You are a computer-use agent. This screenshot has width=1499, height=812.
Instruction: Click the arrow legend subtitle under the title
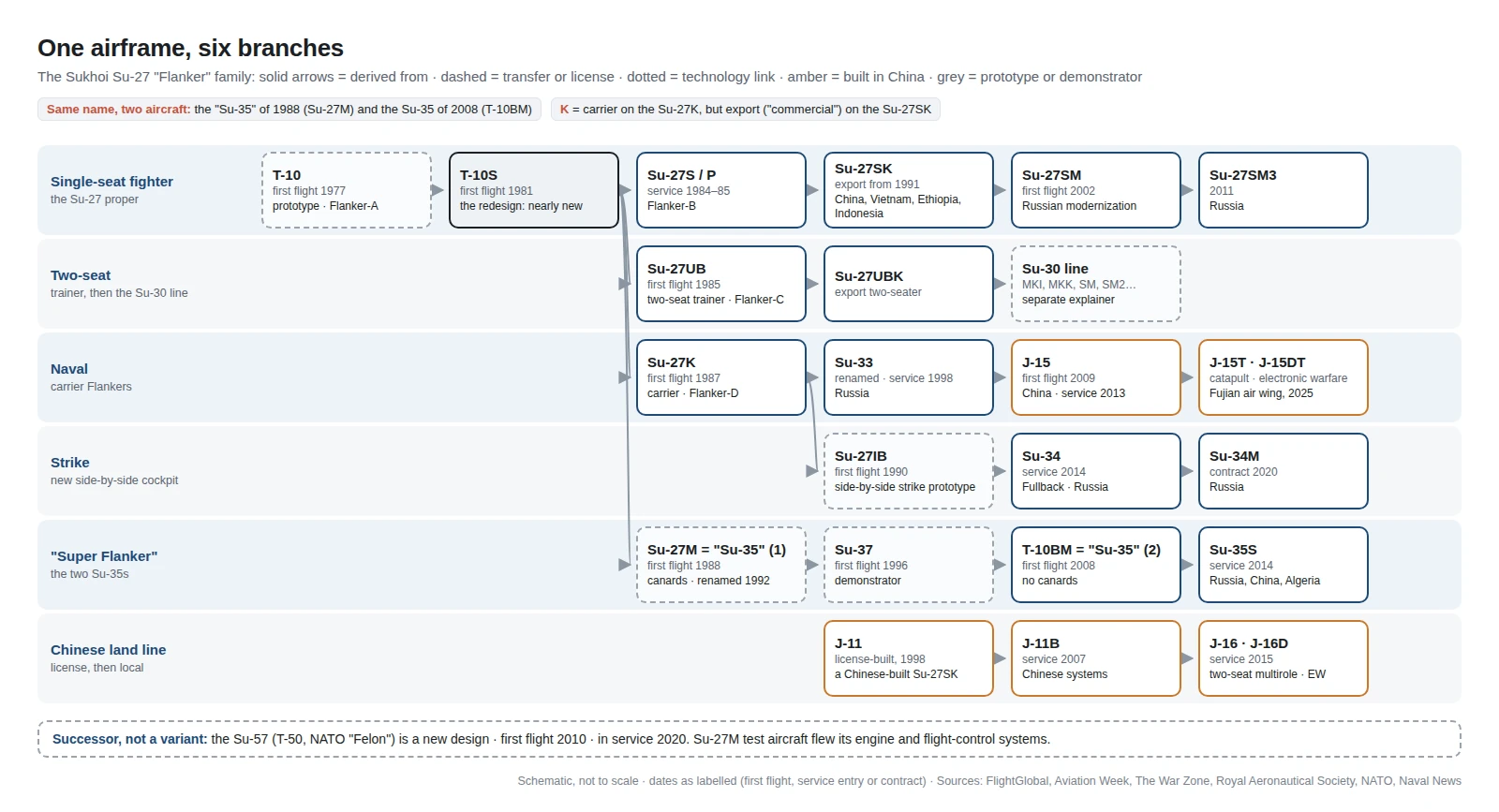pos(589,77)
